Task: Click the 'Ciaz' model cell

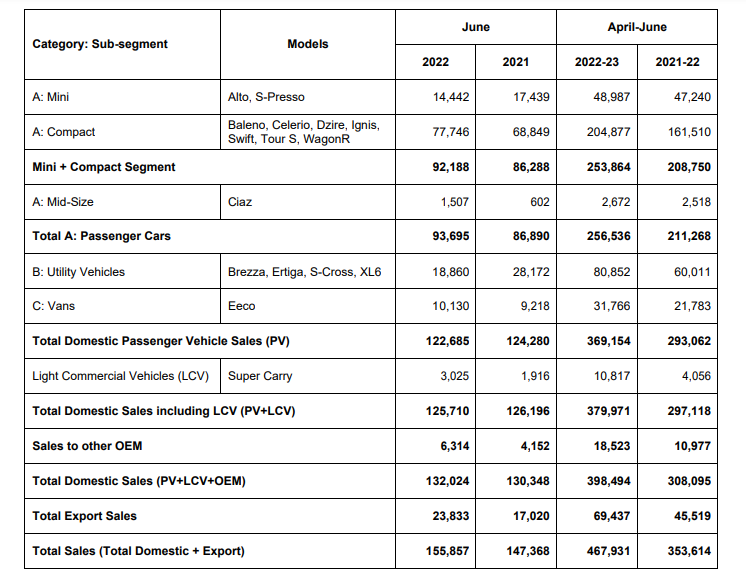Action: (x=240, y=202)
